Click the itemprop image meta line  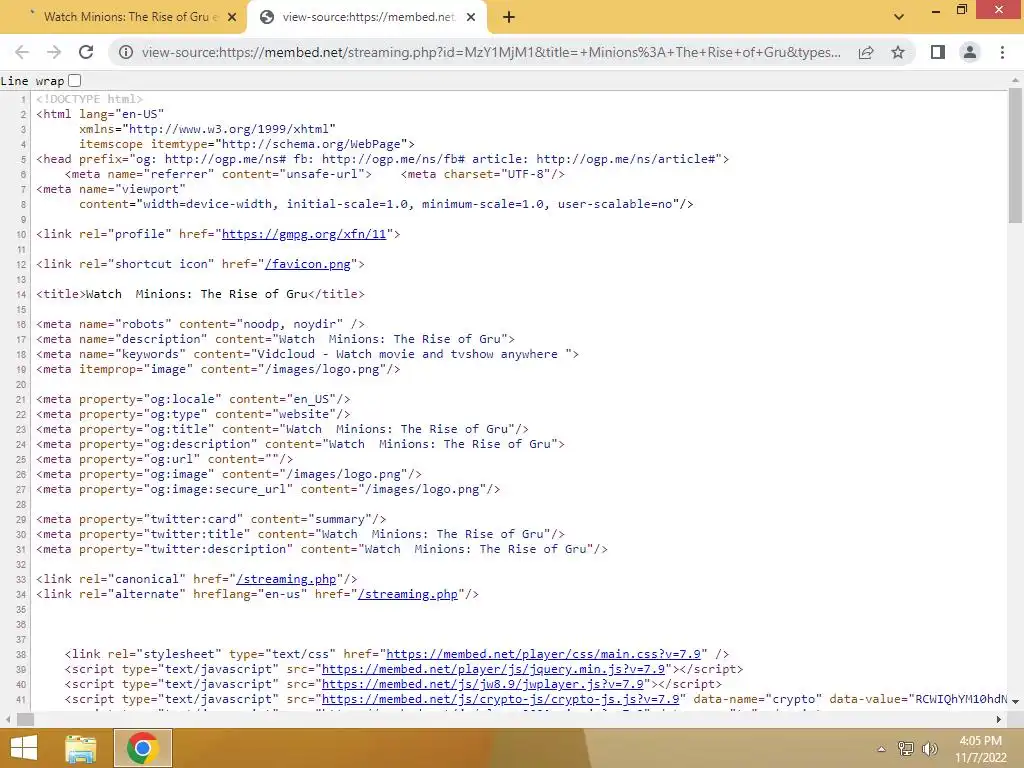218,369
